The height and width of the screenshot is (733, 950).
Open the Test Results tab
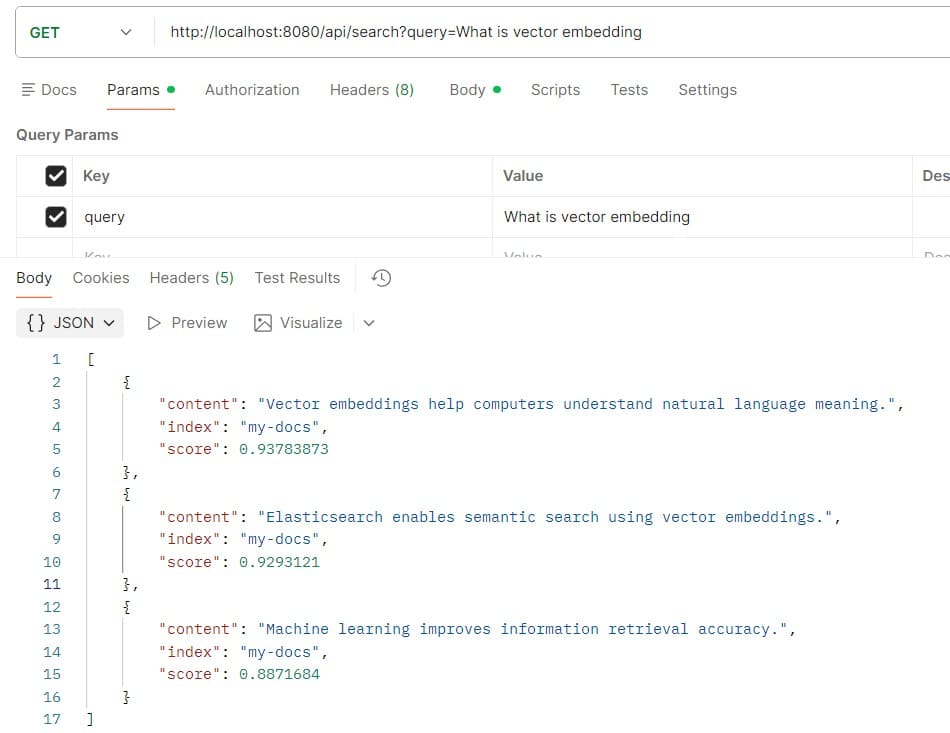pos(297,278)
